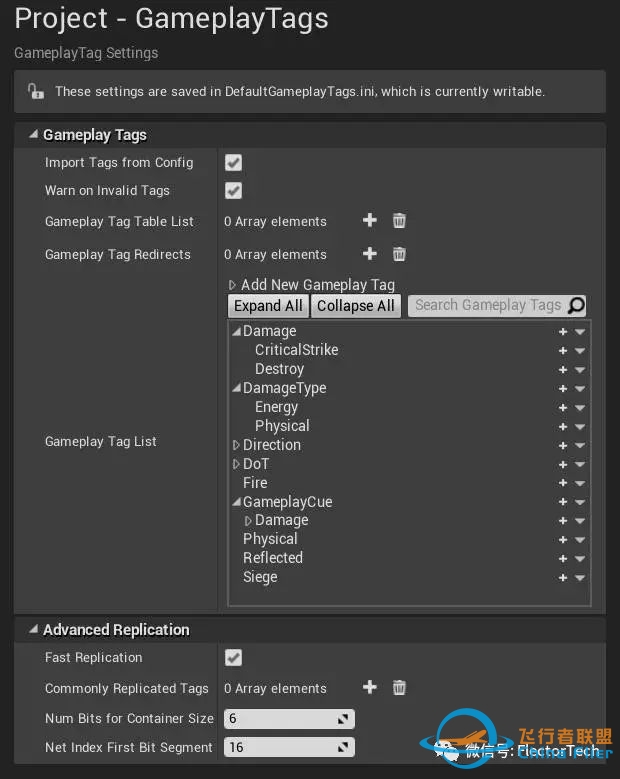
Task: Collapse the DamageType tag node
Action: (236, 388)
